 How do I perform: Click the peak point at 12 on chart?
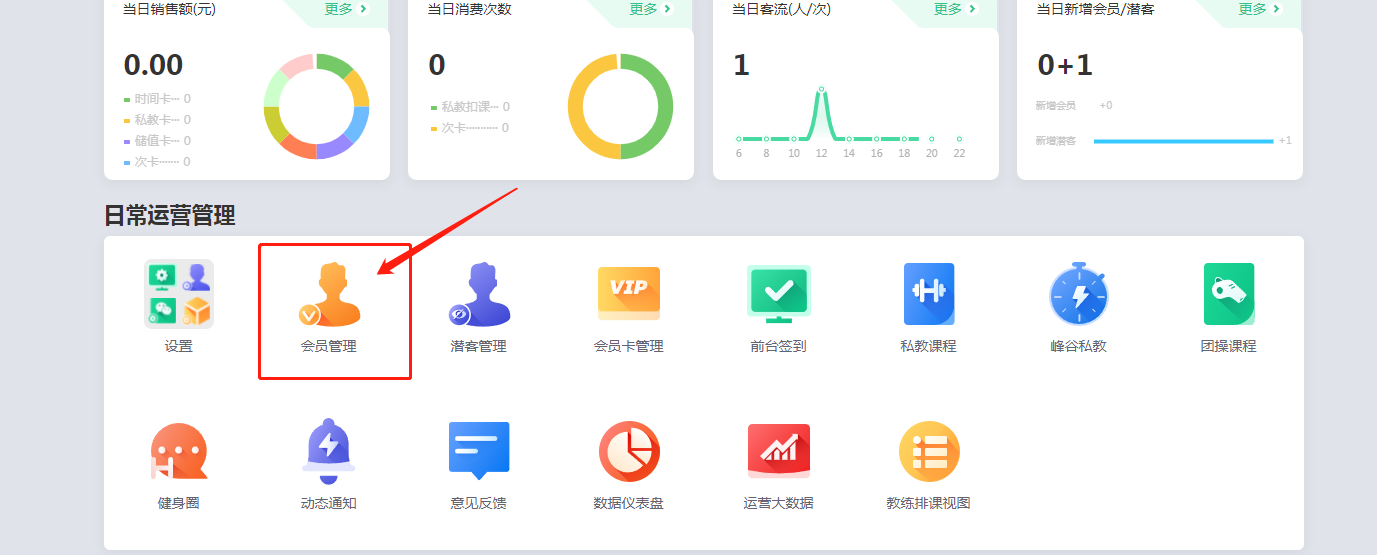click(821, 90)
